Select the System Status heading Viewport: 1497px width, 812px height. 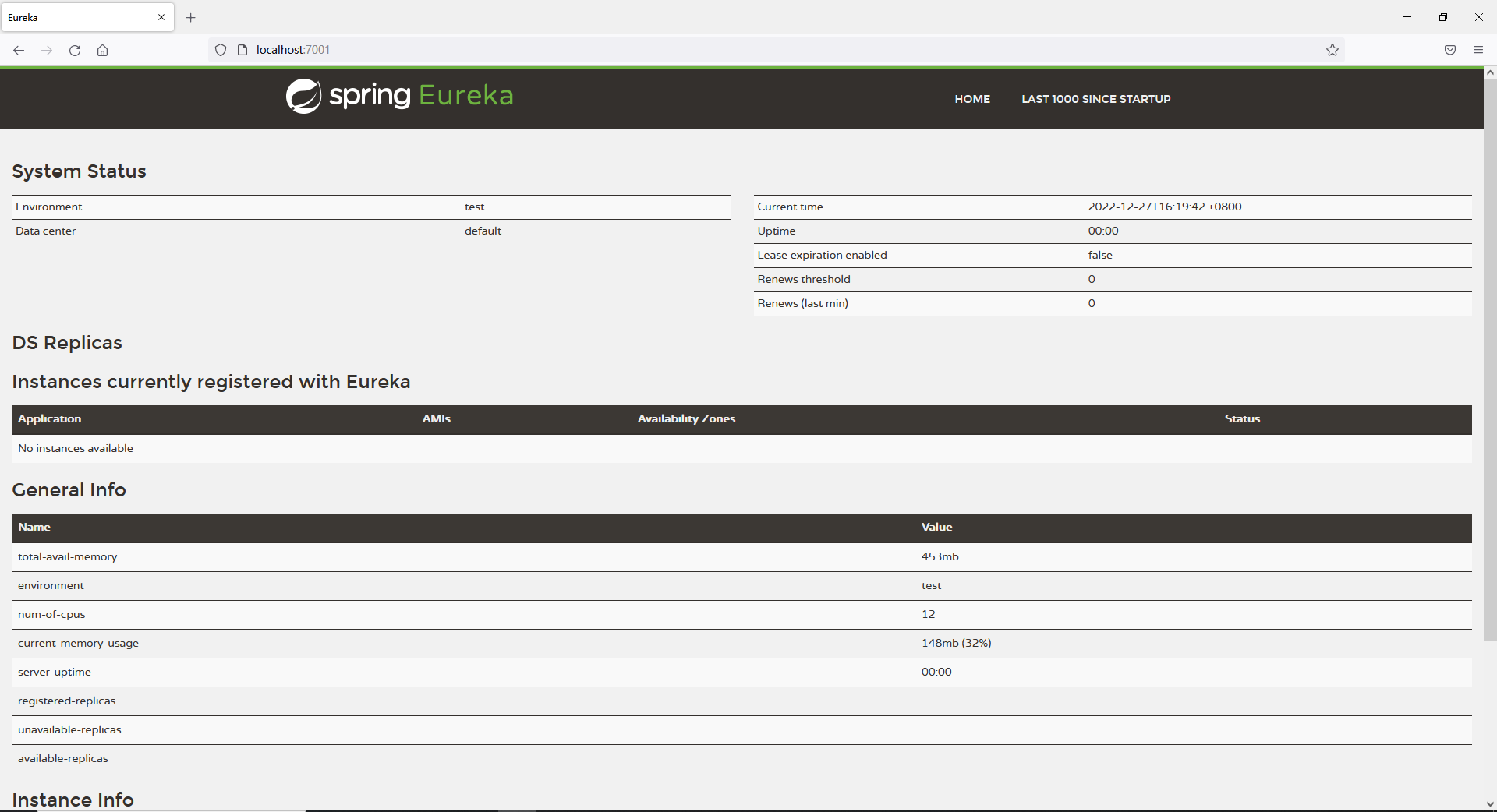[x=79, y=171]
